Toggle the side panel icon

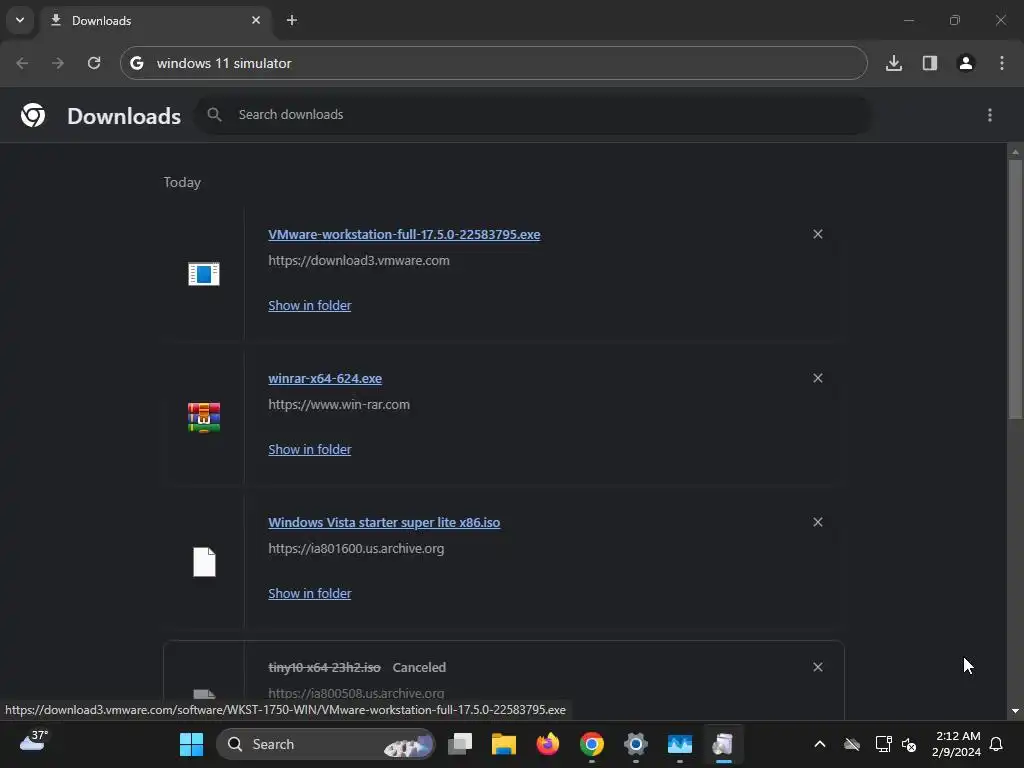(x=930, y=63)
